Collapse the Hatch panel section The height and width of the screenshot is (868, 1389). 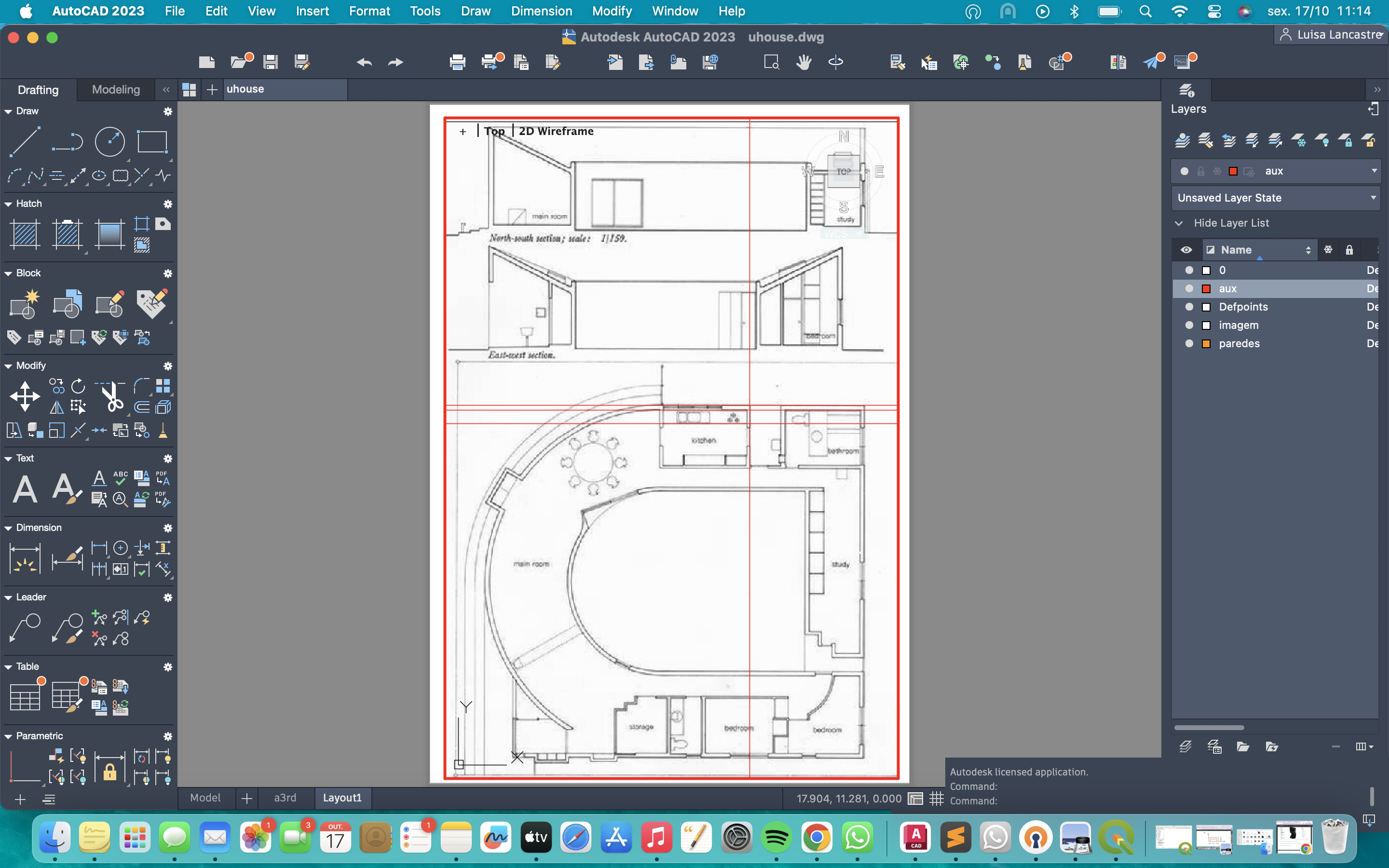(x=8, y=204)
